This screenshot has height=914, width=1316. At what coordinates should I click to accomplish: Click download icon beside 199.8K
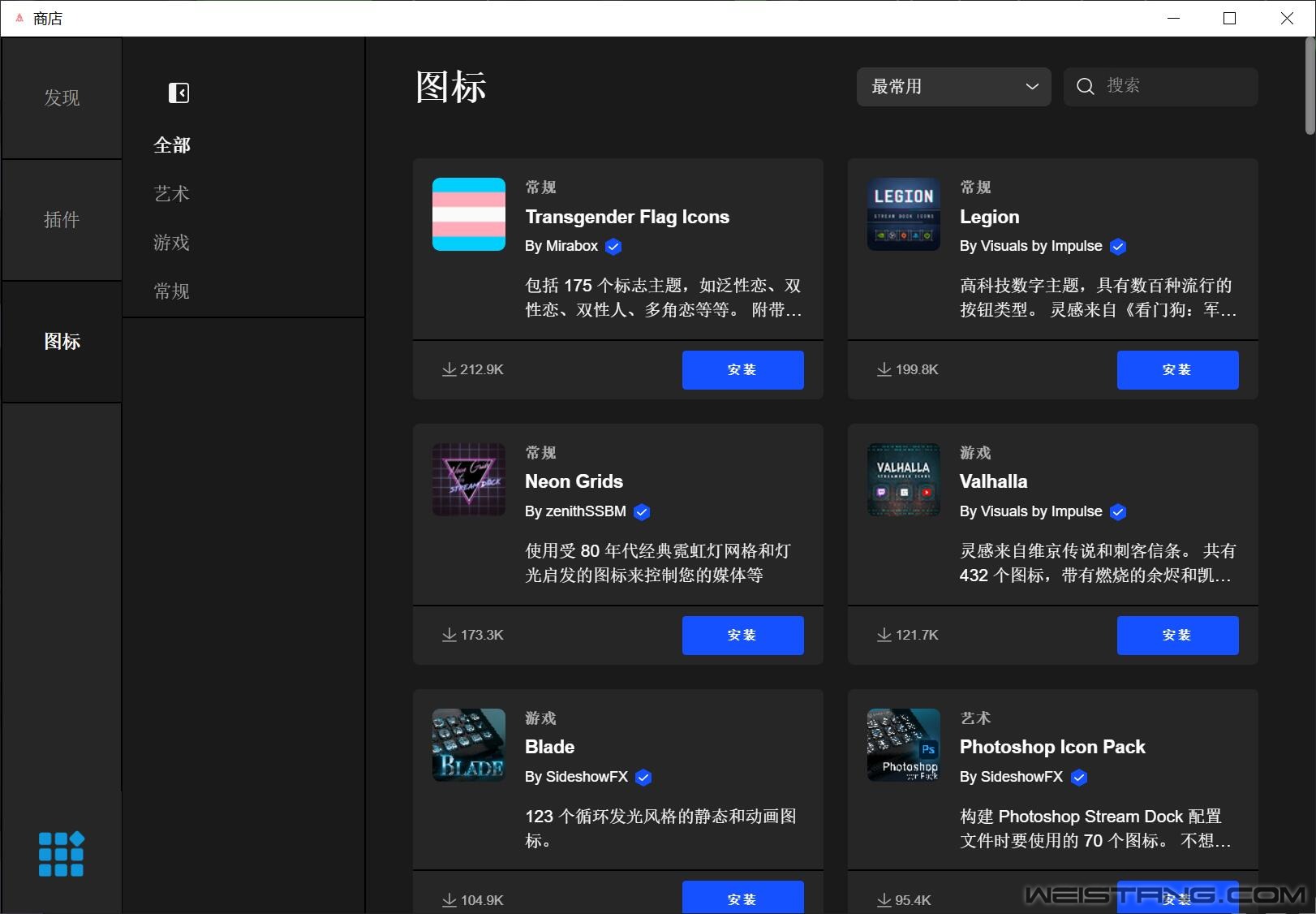pos(884,369)
